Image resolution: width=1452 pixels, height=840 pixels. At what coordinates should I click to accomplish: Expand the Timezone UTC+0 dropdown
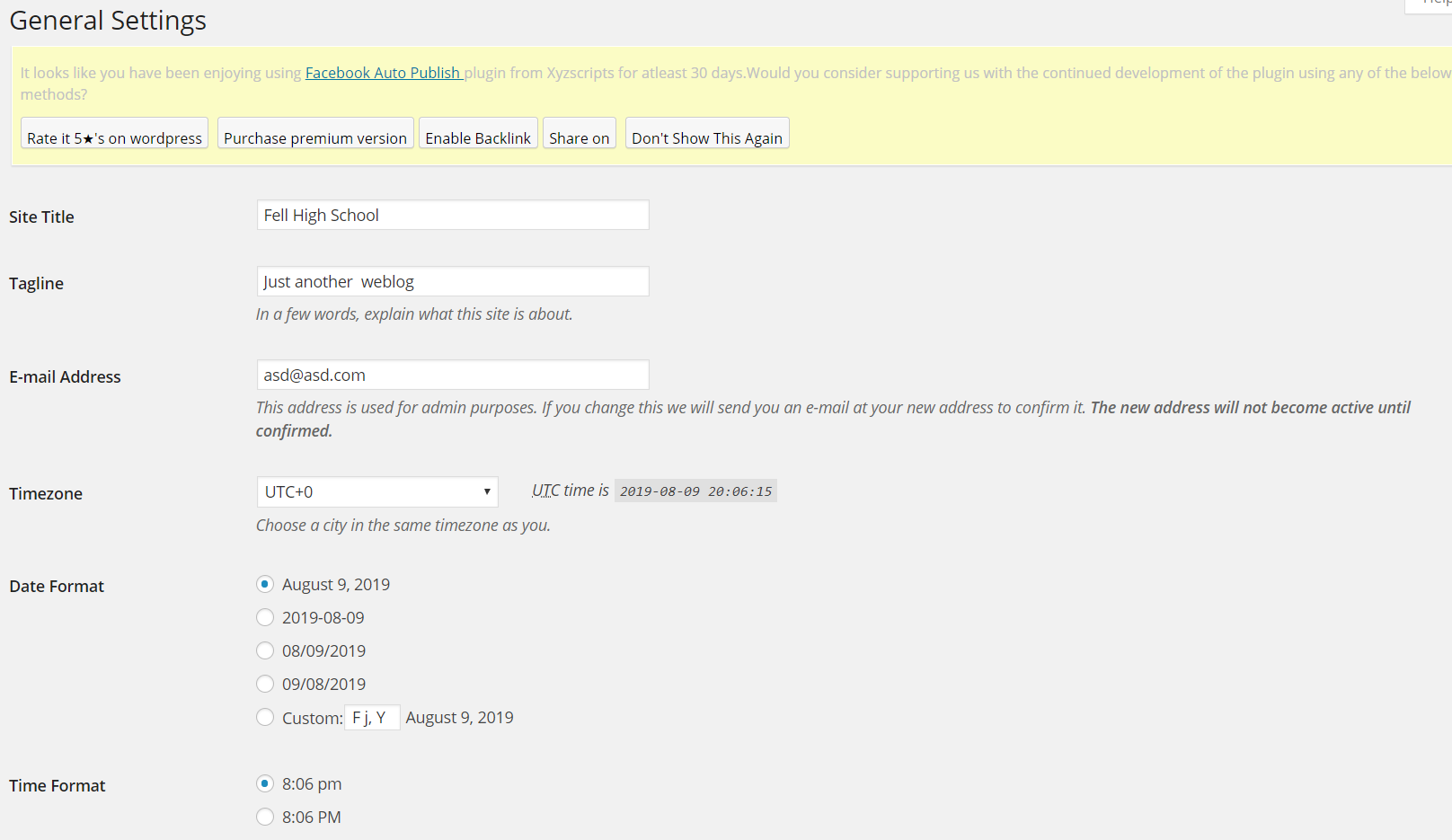pos(376,492)
